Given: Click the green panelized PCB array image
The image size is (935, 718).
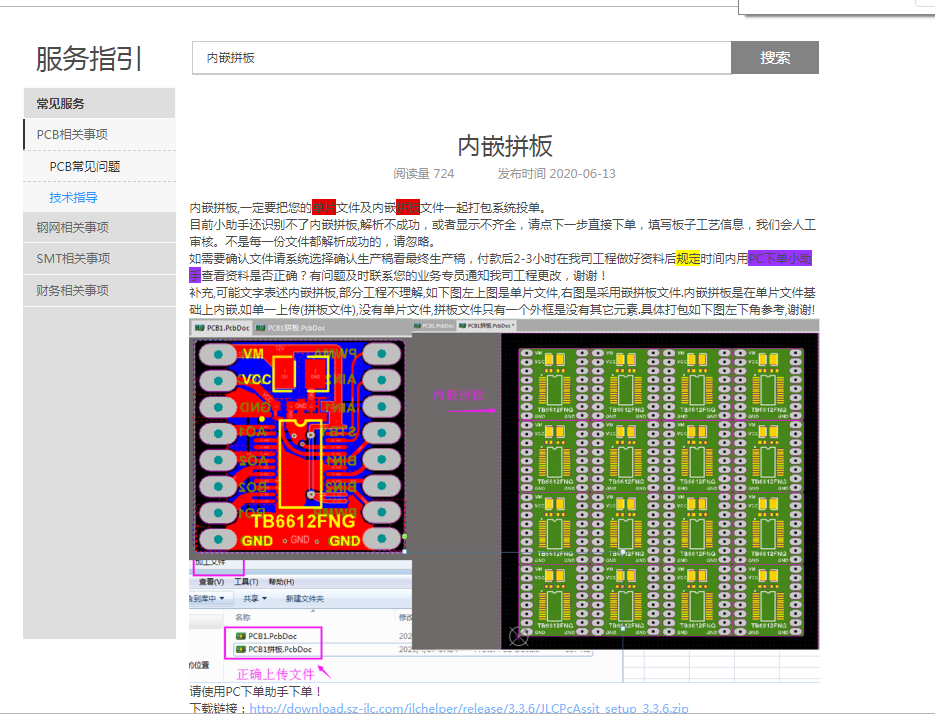Looking at the screenshot, I should click(660, 493).
